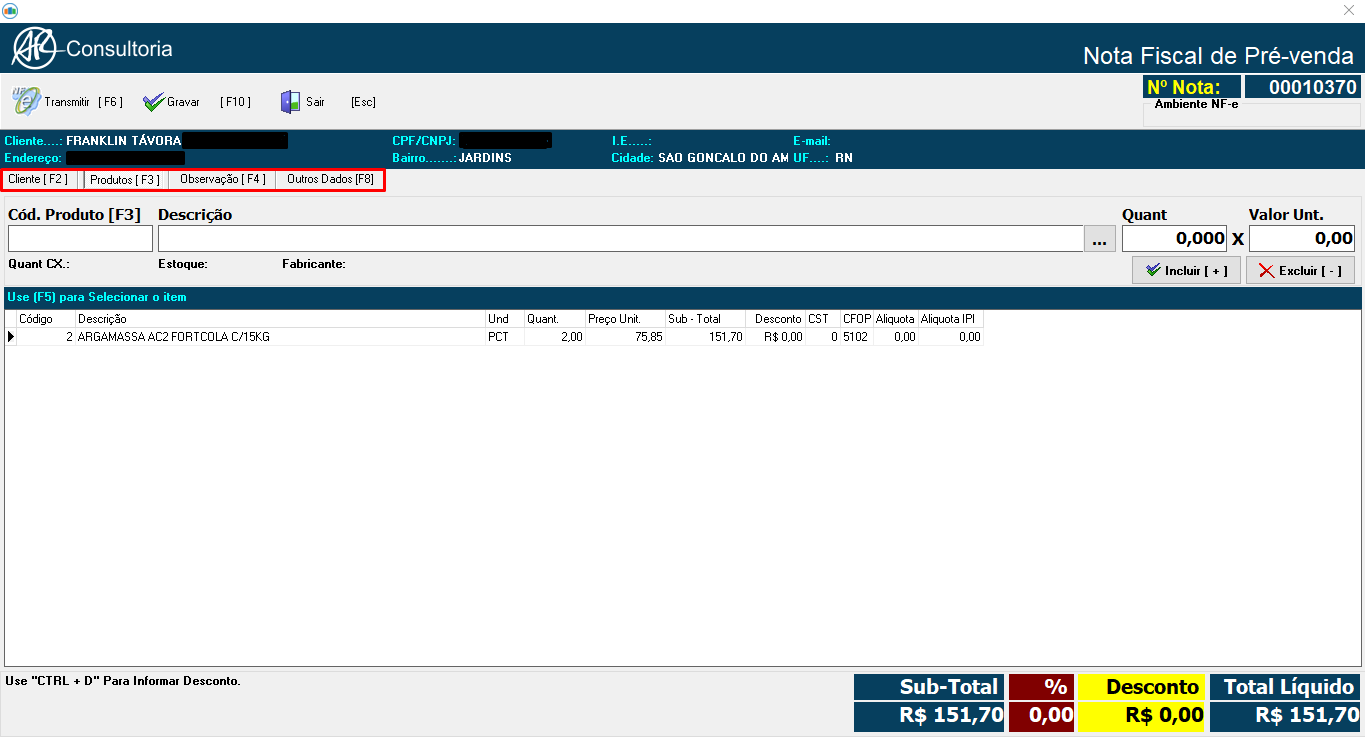1365x737 pixels.
Task: Click the Quant. column header
Action: [x=555, y=319]
